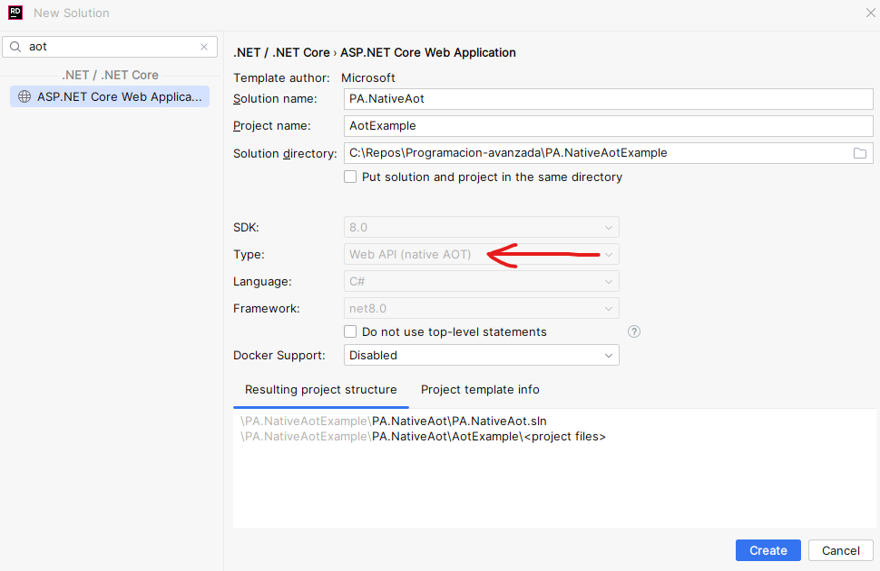Open help for top-level statements option
The height and width of the screenshot is (571, 880).
click(x=634, y=331)
